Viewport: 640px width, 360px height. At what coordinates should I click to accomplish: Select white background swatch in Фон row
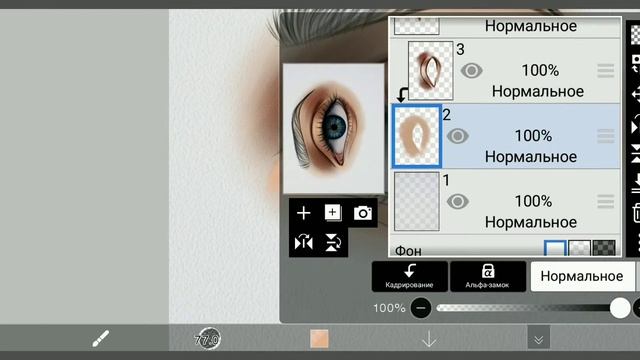tap(555, 247)
